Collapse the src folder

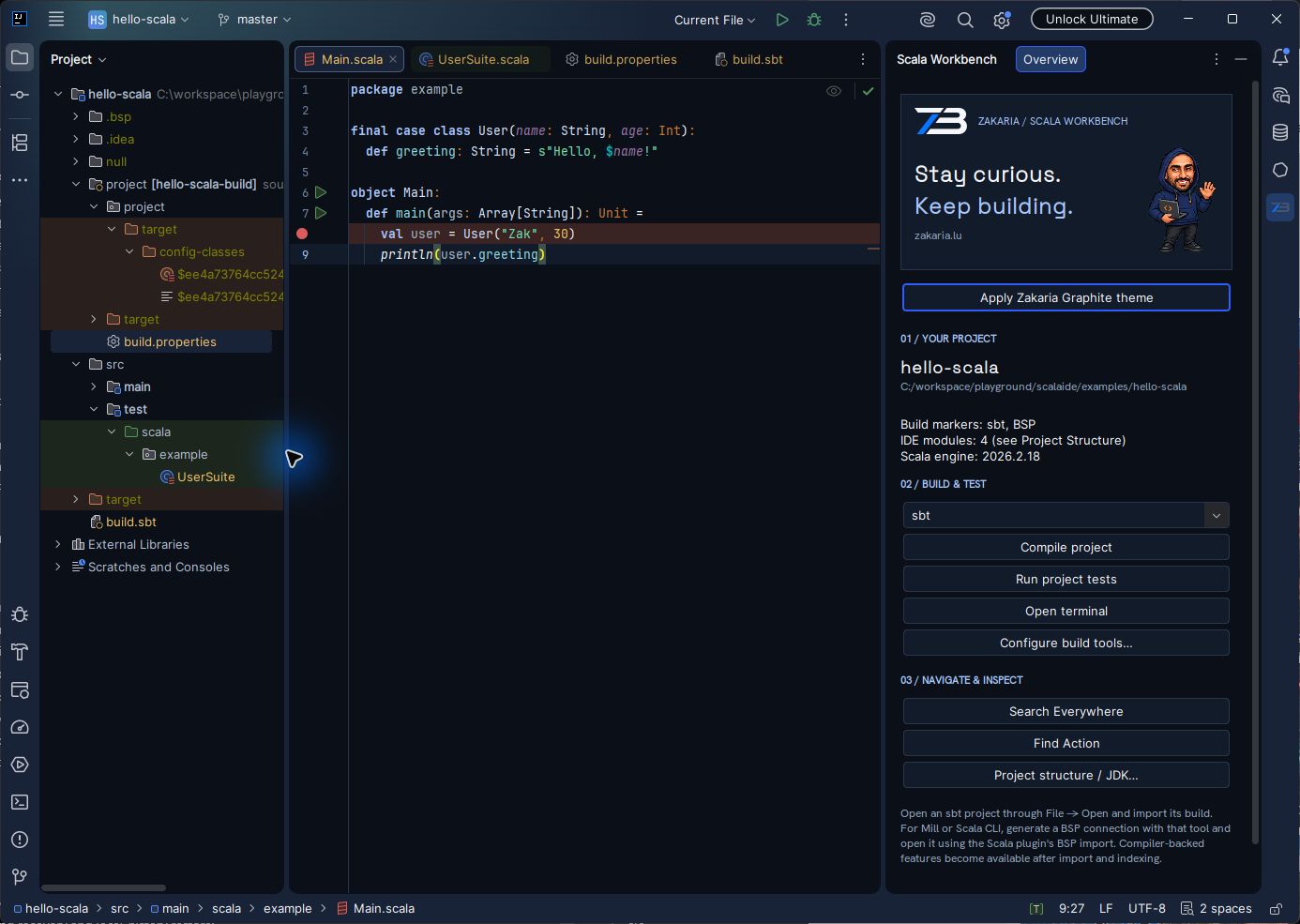point(76,364)
